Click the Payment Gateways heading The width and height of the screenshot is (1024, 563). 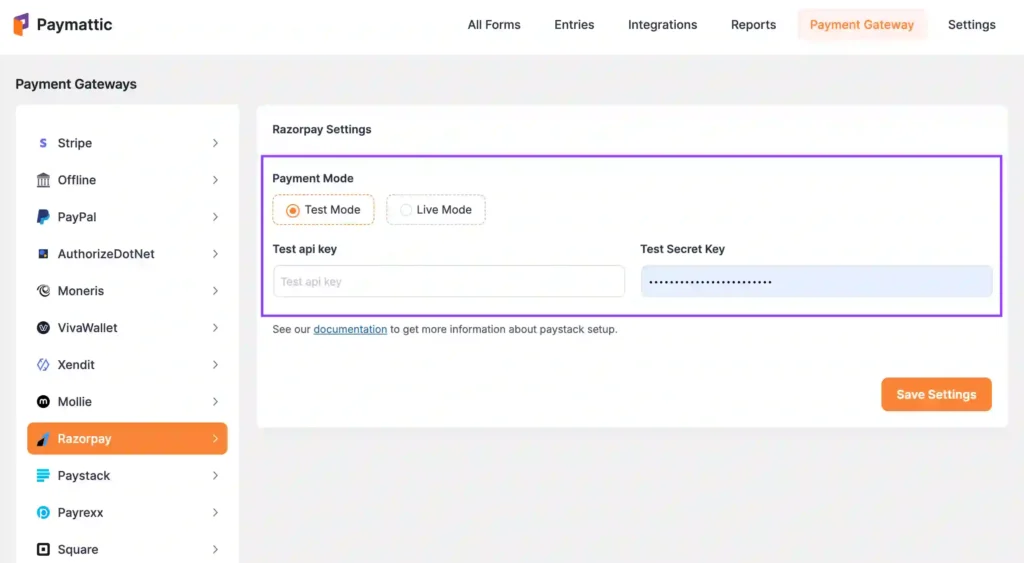(76, 84)
